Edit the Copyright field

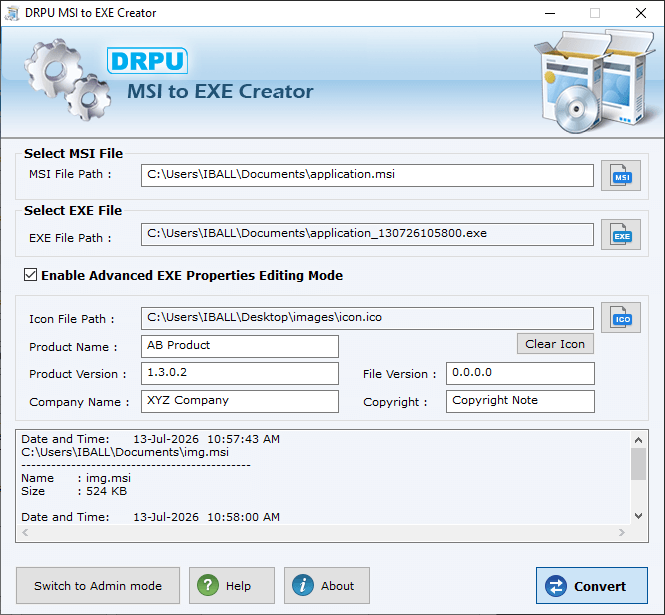[x=520, y=401]
